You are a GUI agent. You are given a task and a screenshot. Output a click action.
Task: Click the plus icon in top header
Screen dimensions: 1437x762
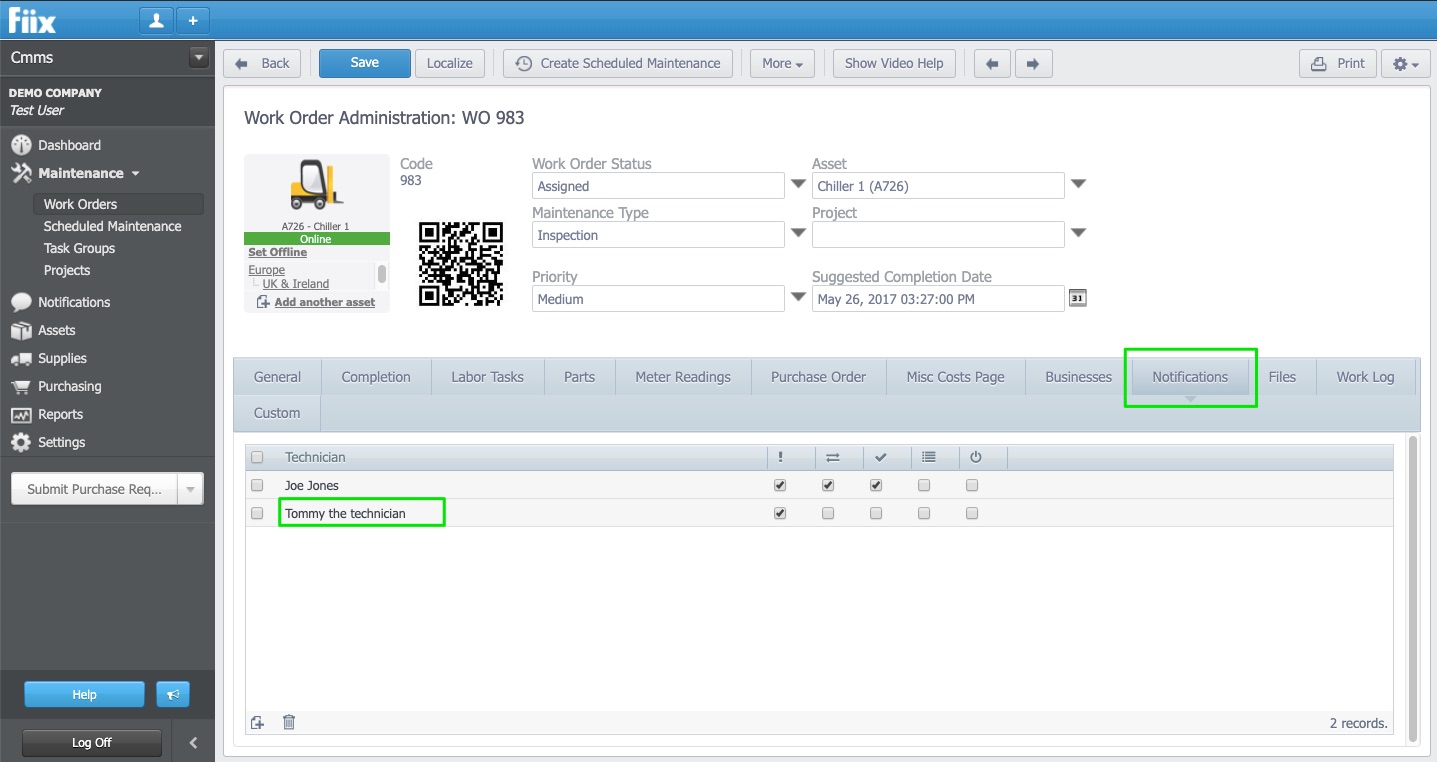[x=193, y=20]
